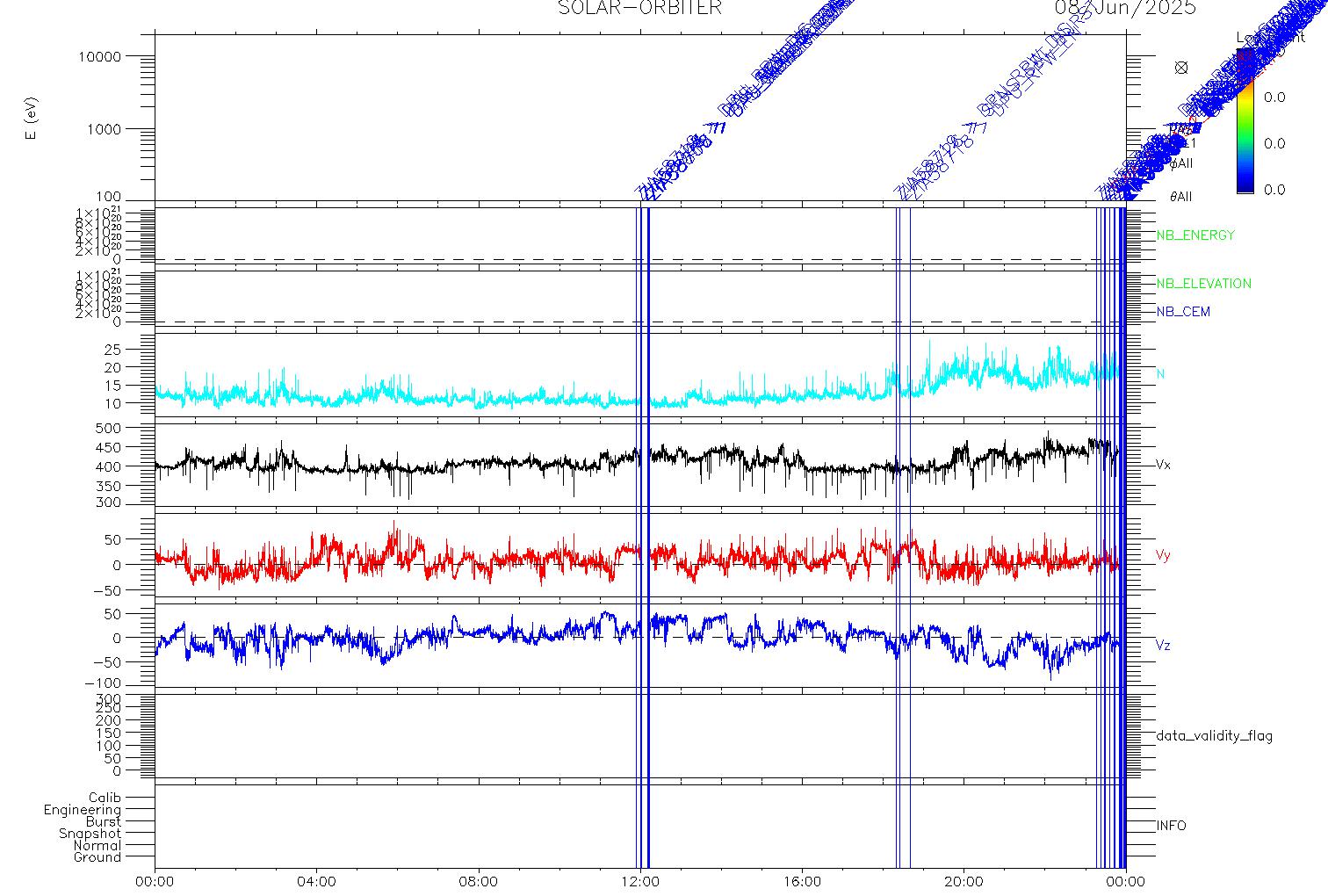This screenshot has width=1328, height=896.
Task: Click the Snapshot mode row label
Action: pos(90,835)
